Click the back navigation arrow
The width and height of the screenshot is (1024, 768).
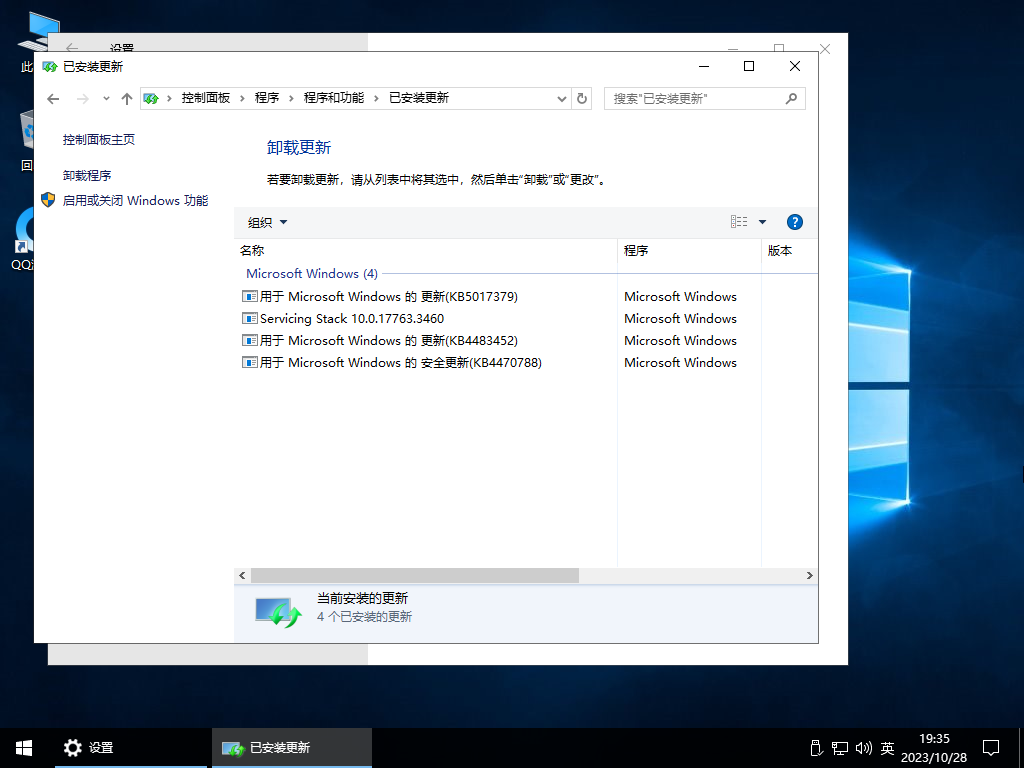click(x=53, y=98)
